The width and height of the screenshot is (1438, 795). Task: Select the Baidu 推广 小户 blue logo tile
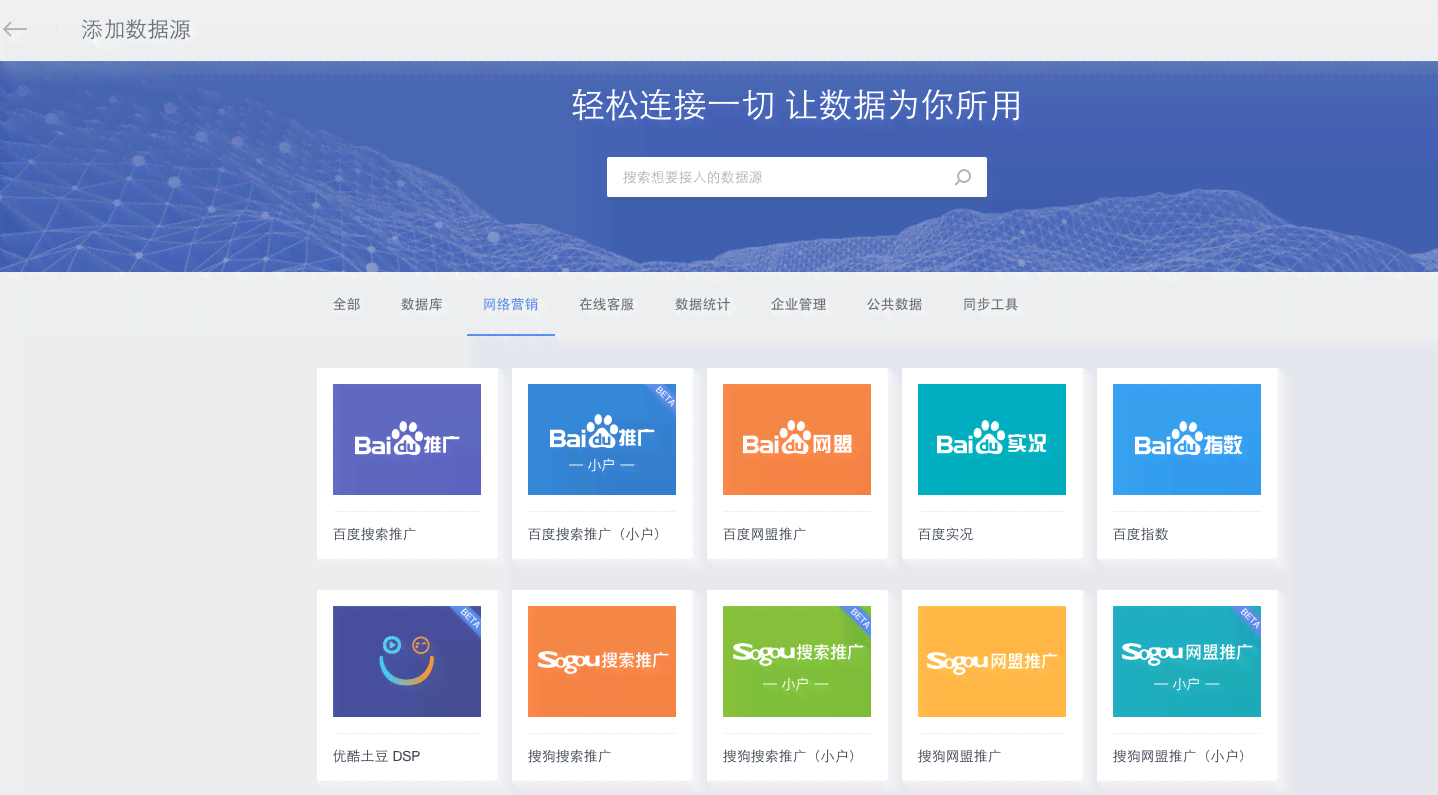(x=602, y=439)
